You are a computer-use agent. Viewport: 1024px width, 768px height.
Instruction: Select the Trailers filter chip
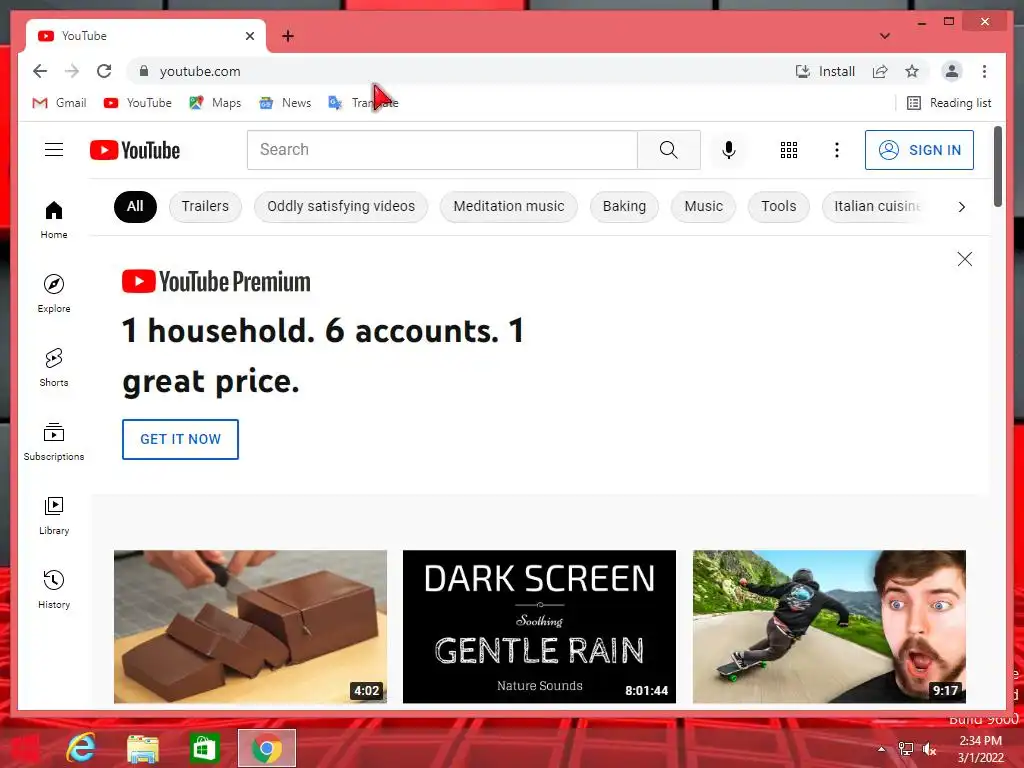(205, 206)
